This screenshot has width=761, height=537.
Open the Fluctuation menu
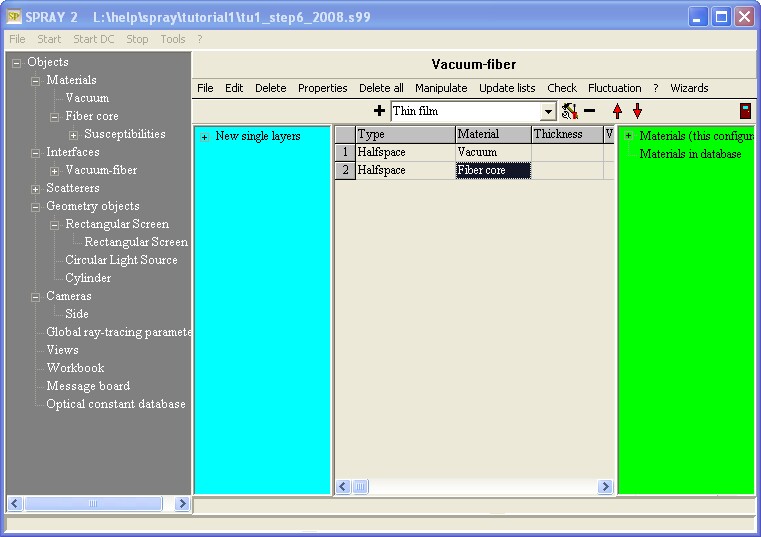pyautogui.click(x=614, y=88)
